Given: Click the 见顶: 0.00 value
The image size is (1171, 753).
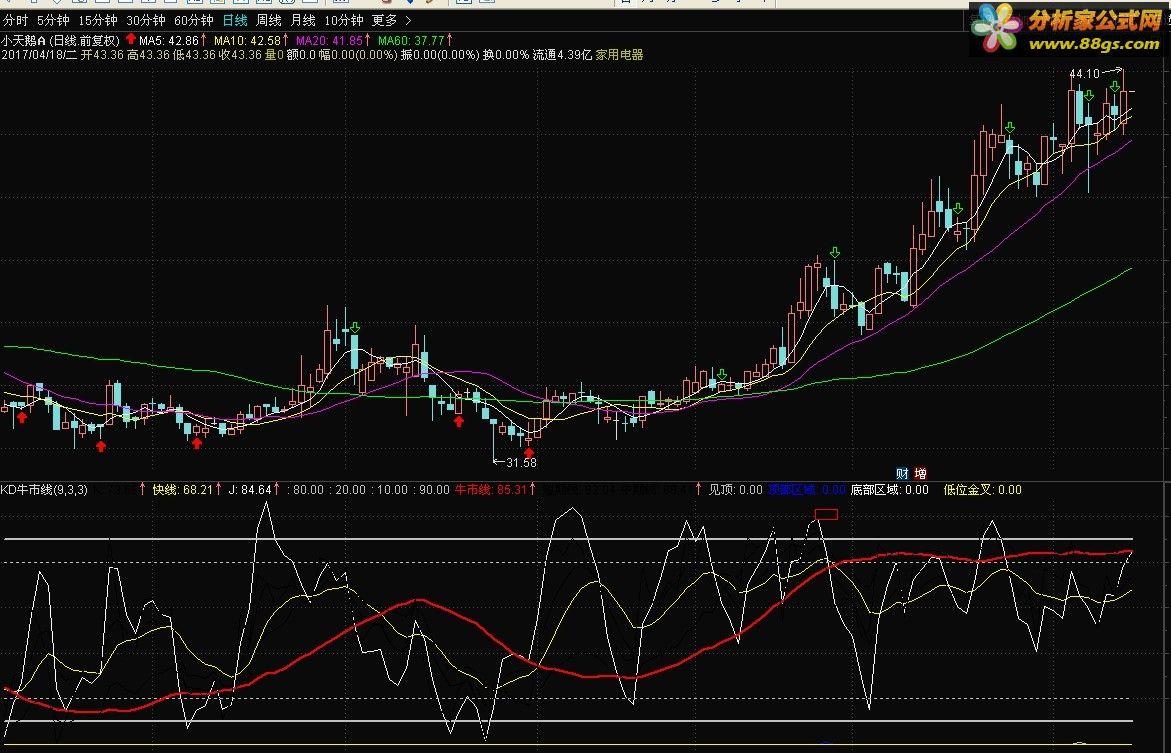Looking at the screenshot, I should coord(735,489).
